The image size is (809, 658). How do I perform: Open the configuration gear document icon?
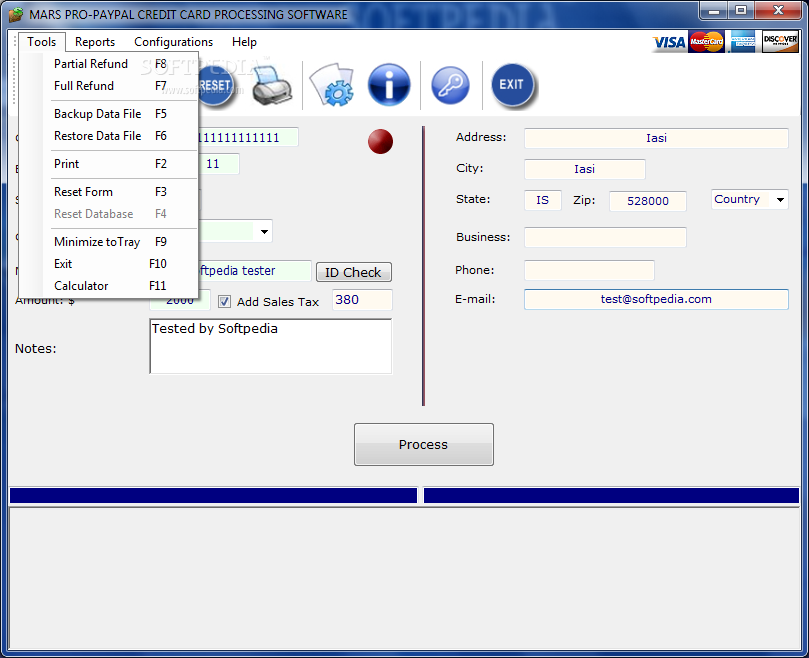(332, 85)
